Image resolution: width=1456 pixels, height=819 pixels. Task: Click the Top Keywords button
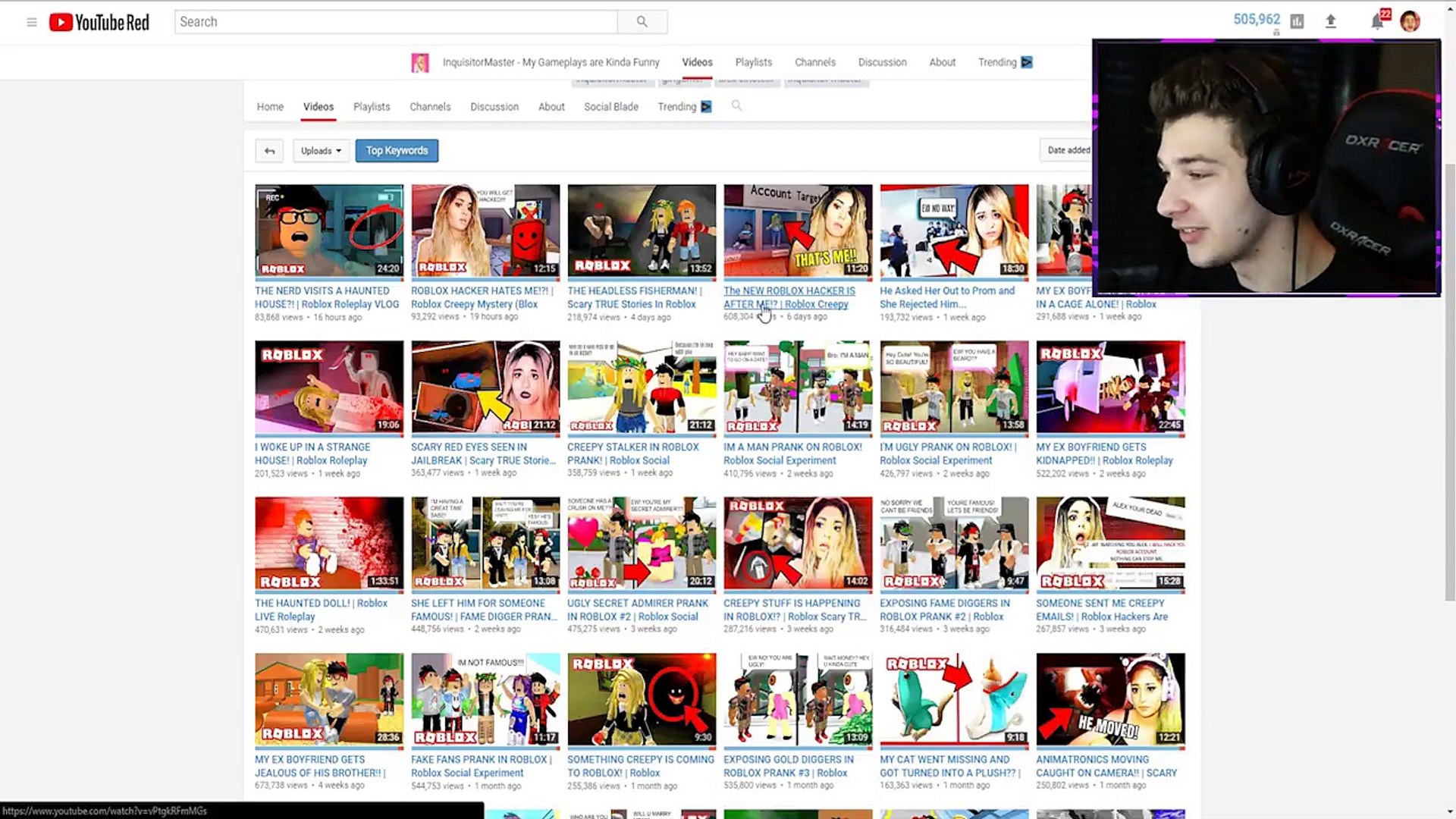click(397, 151)
